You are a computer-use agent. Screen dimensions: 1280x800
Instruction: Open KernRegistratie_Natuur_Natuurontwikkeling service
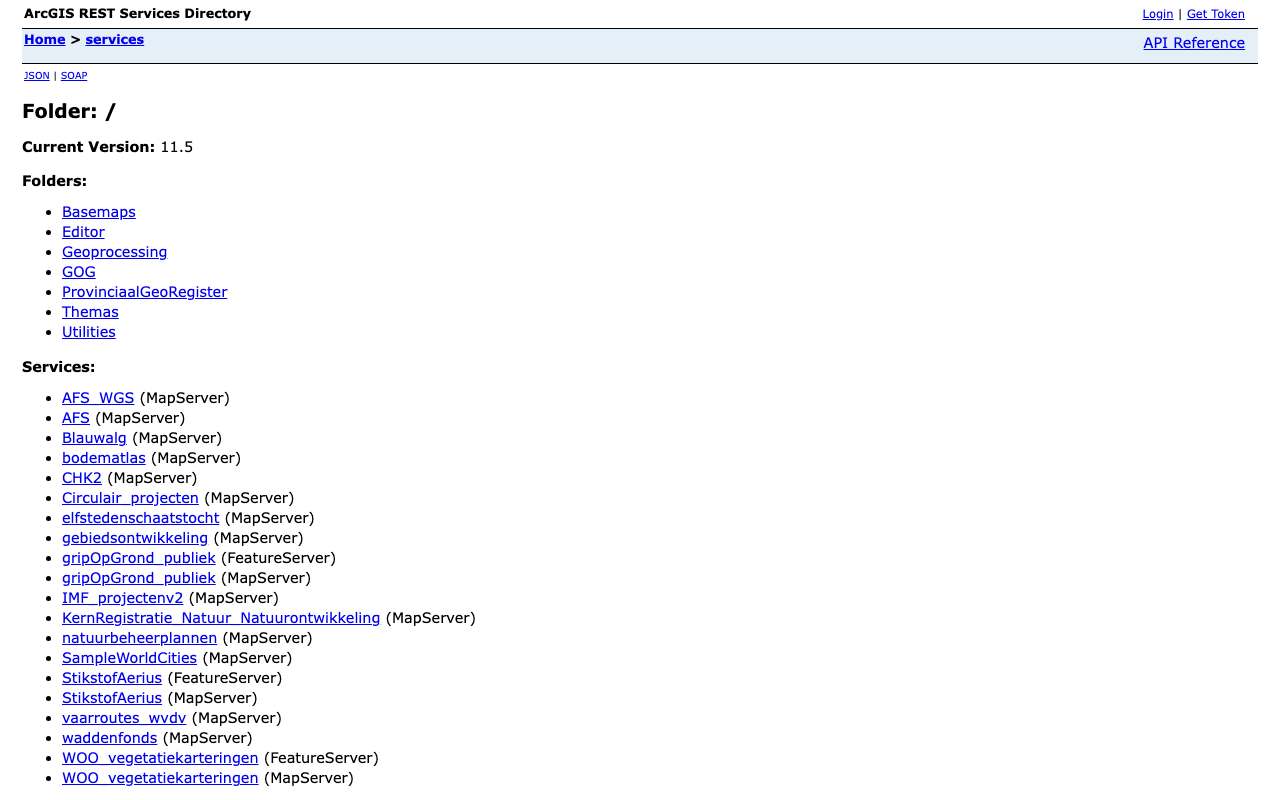click(221, 618)
